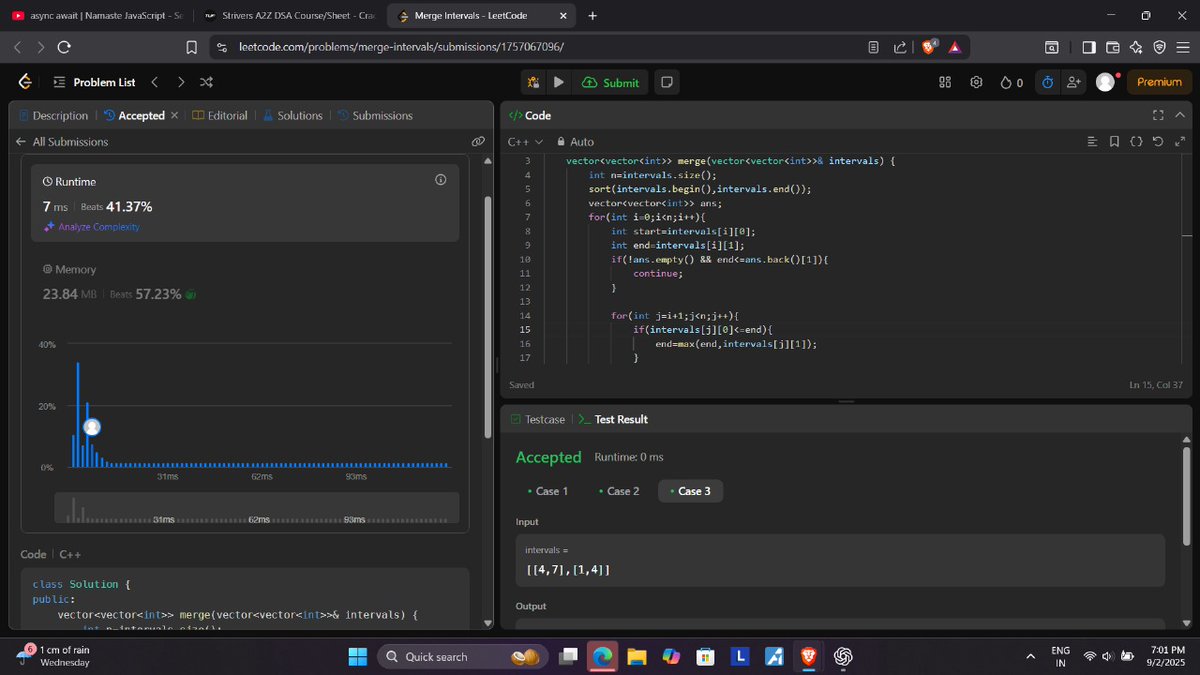Select the Runtime stats section
The width and height of the screenshot is (1200, 675).
245,203
